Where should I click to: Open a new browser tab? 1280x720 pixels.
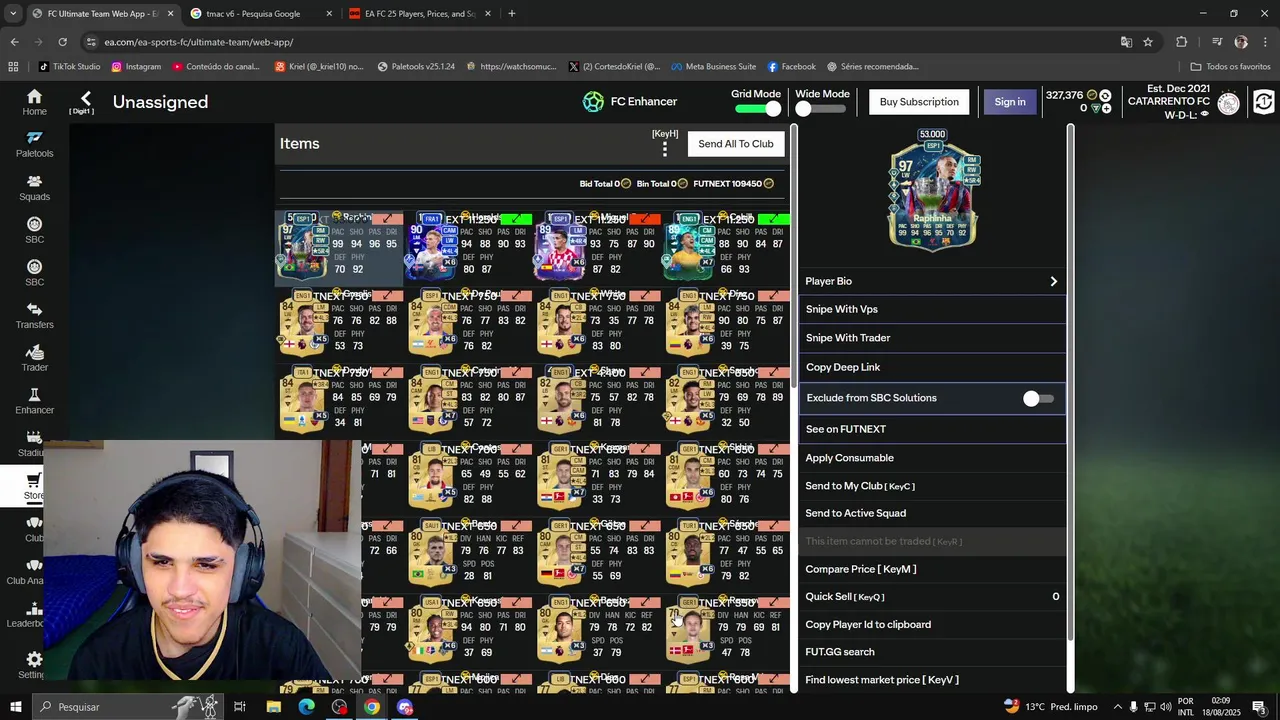(511, 14)
